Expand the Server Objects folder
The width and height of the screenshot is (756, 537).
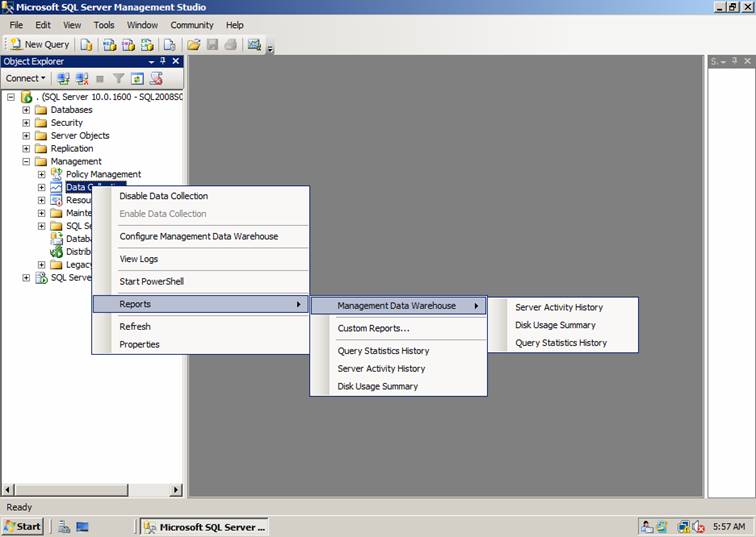(x=26, y=136)
